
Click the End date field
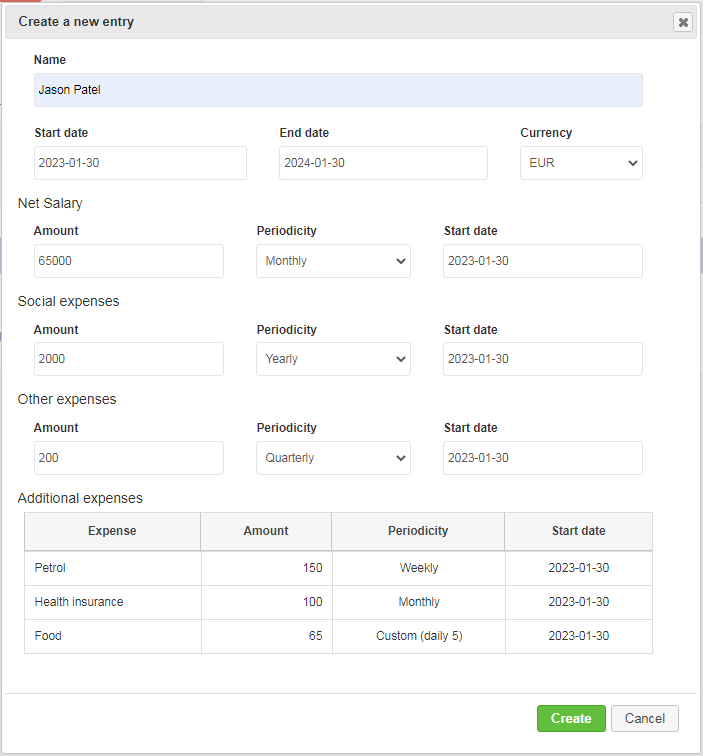point(383,163)
